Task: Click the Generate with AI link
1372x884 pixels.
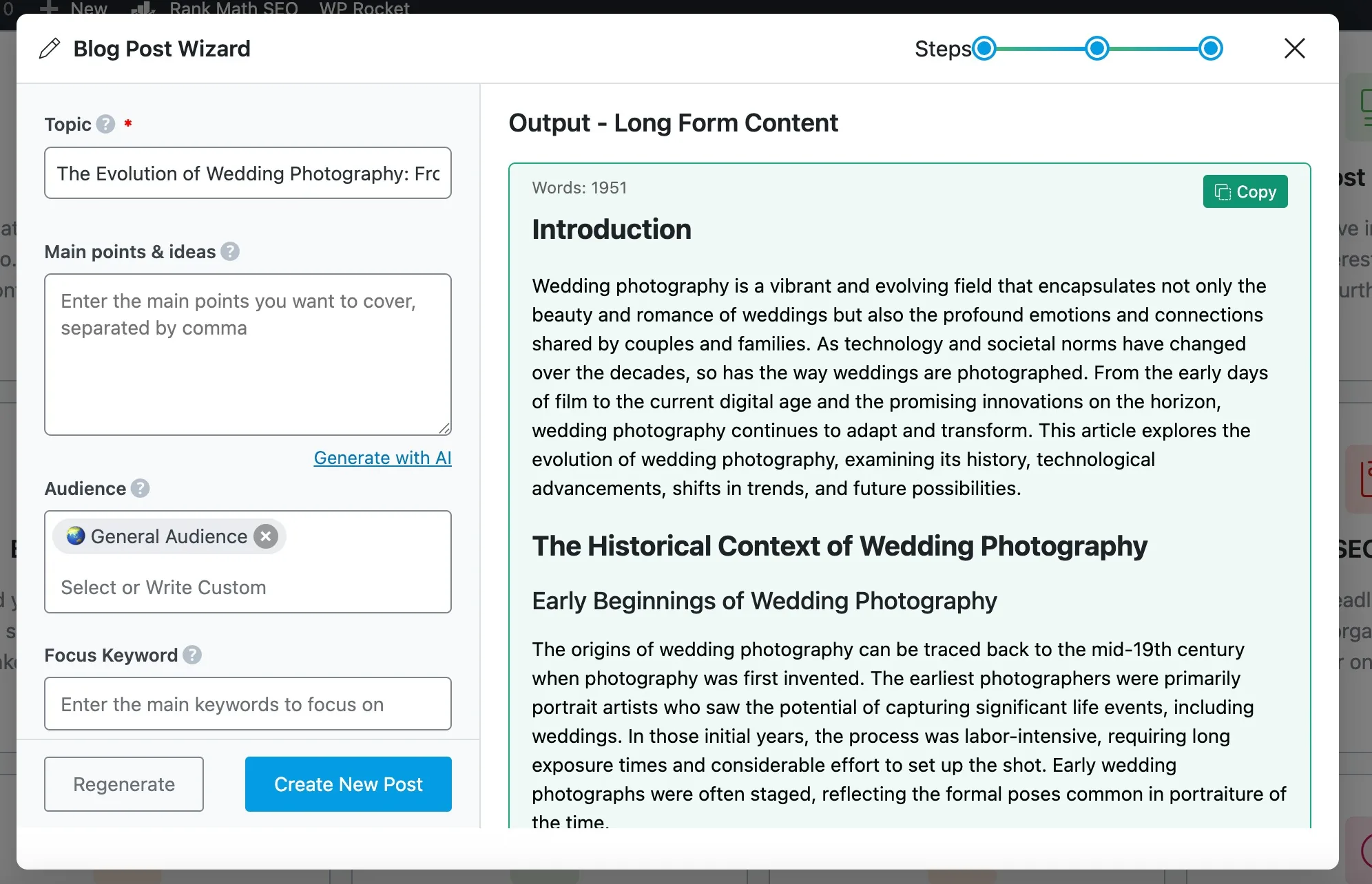Action: point(382,458)
